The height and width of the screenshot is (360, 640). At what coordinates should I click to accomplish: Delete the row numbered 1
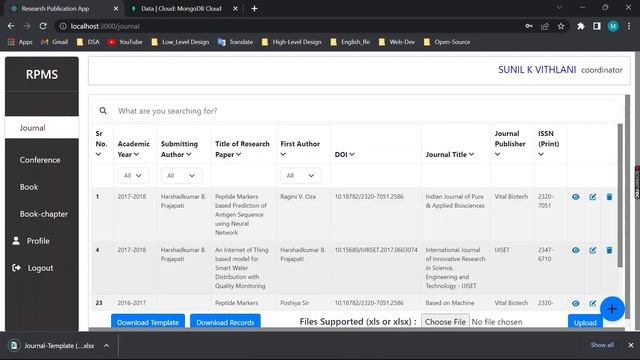(x=609, y=197)
